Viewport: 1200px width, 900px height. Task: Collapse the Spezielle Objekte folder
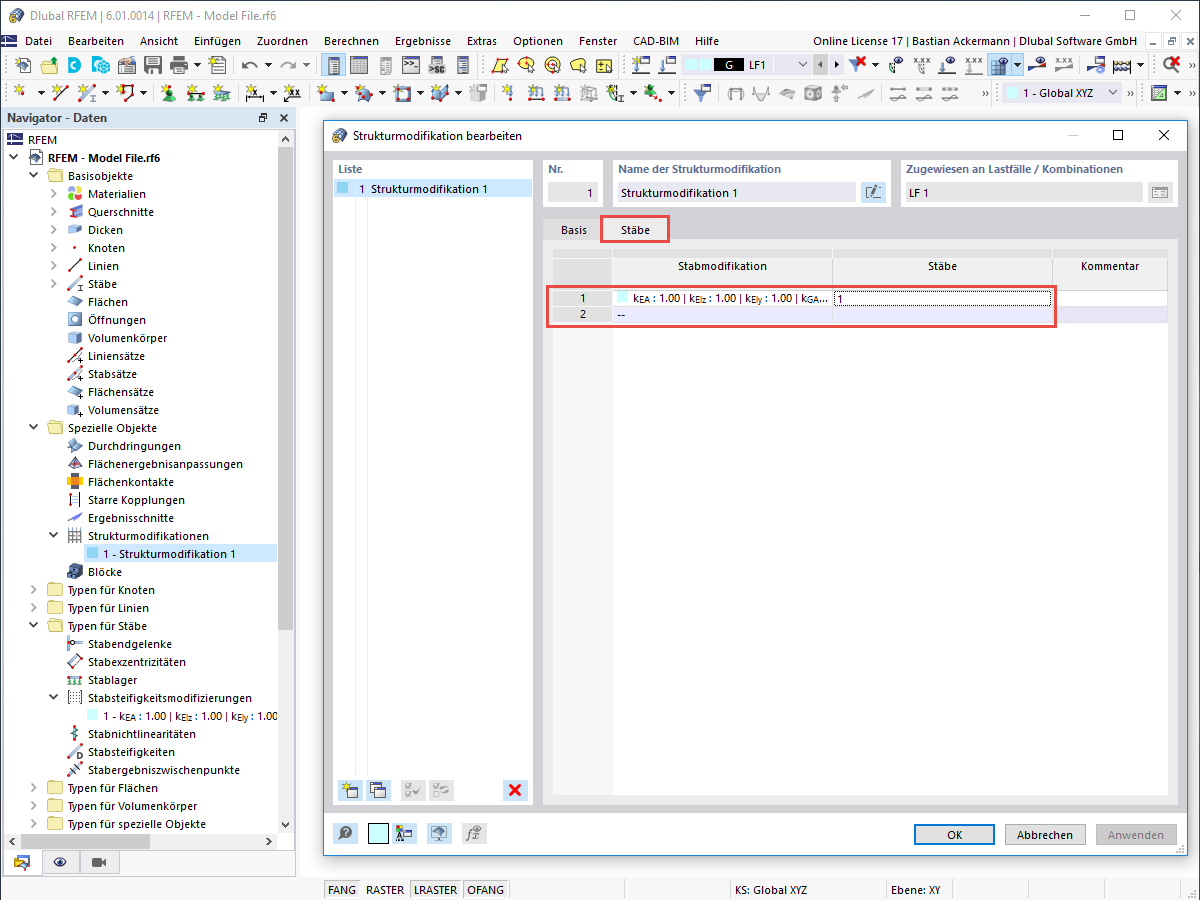tap(34, 427)
